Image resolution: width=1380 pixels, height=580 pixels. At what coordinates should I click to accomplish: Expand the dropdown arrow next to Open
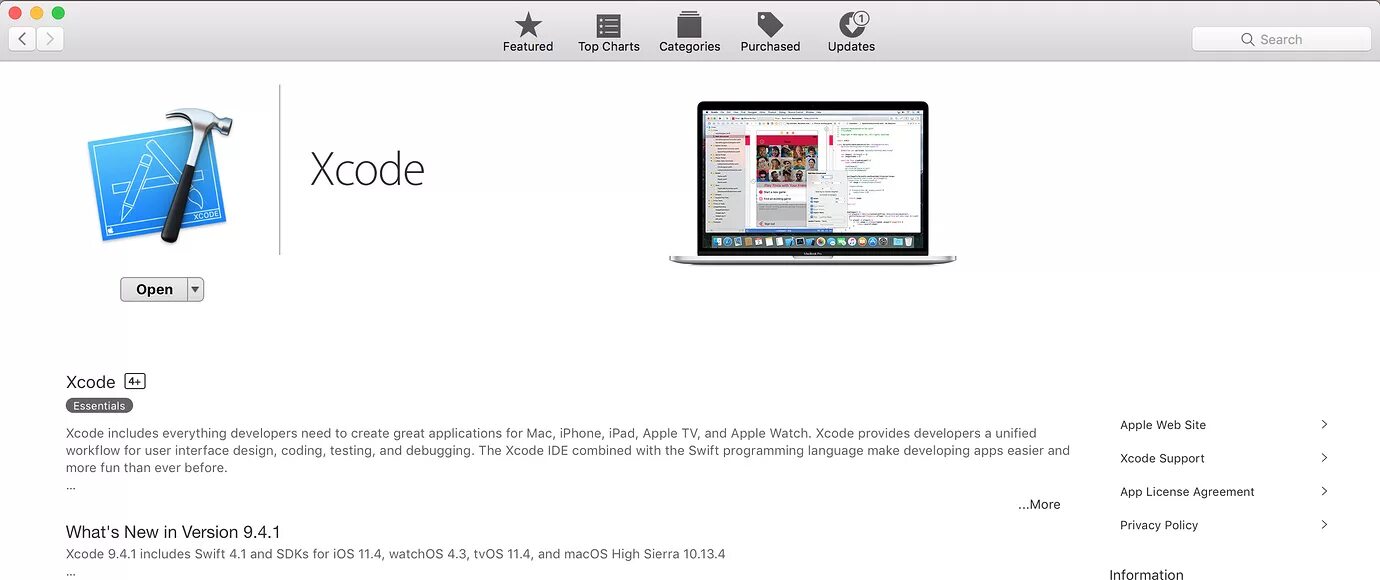(x=196, y=289)
